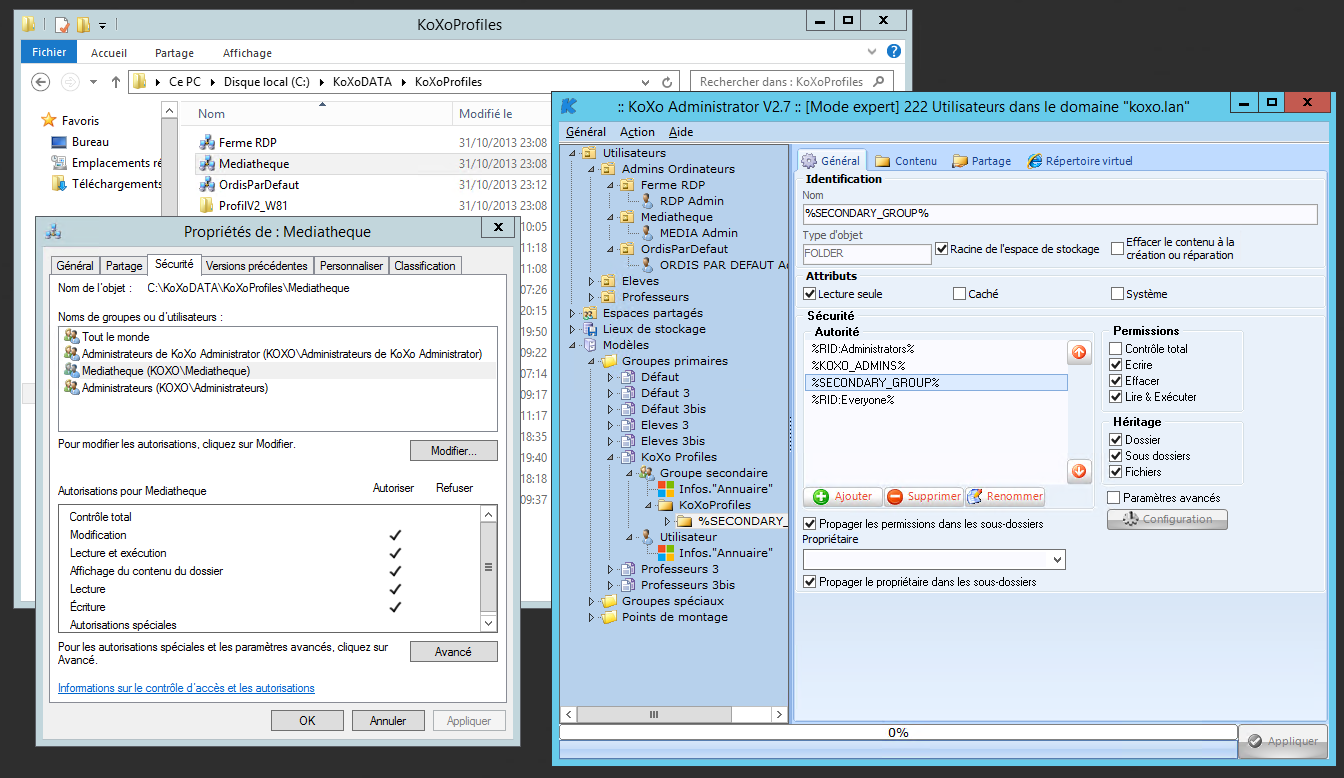Image resolution: width=1344 pixels, height=778 pixels.
Task: Toggle Racine de l'espace de stockage
Action: [941, 249]
